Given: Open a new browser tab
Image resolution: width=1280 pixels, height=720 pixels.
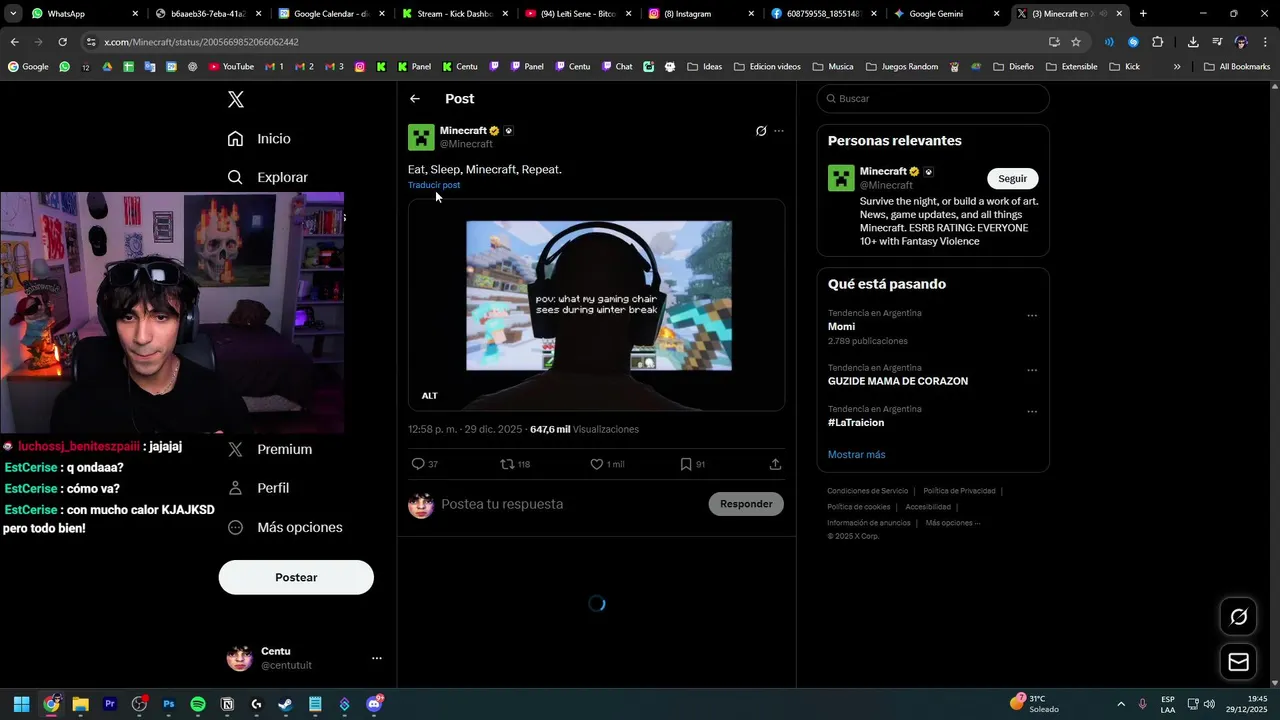Looking at the screenshot, I should click(1143, 14).
